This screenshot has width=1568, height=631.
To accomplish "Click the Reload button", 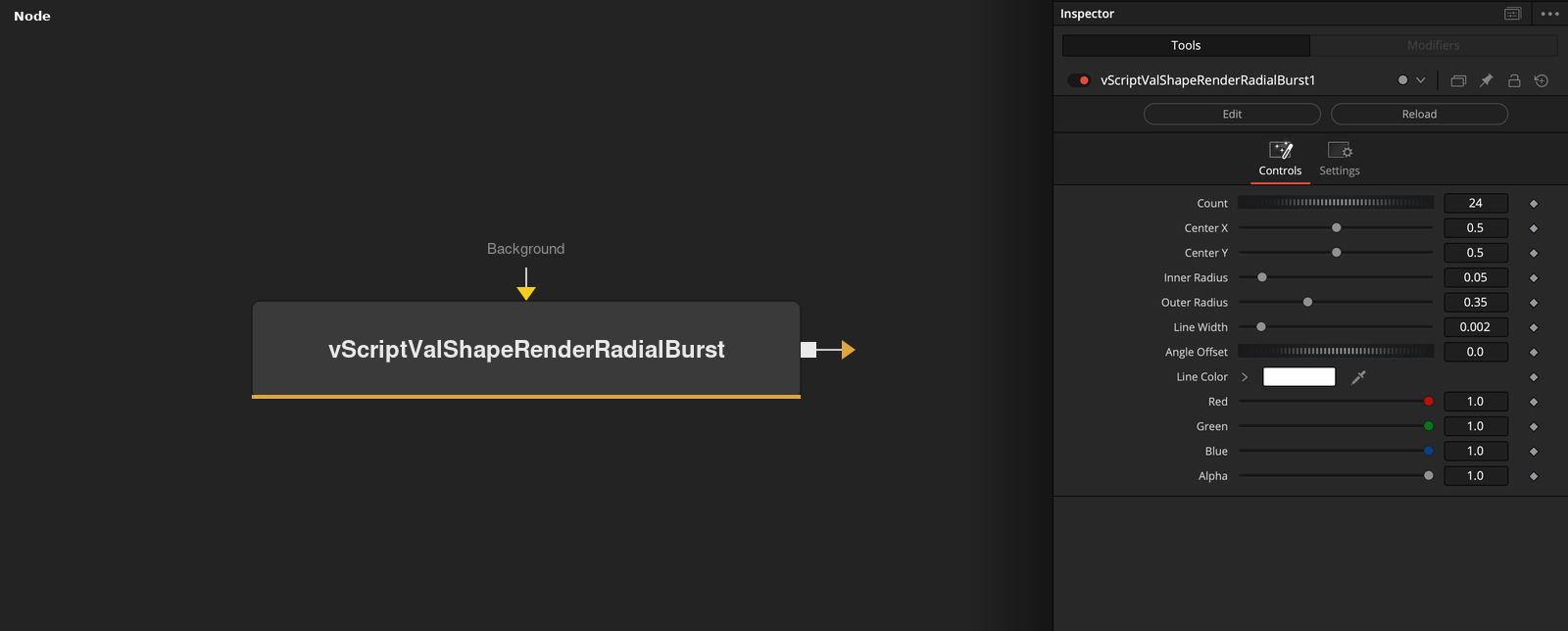I will pos(1419,114).
